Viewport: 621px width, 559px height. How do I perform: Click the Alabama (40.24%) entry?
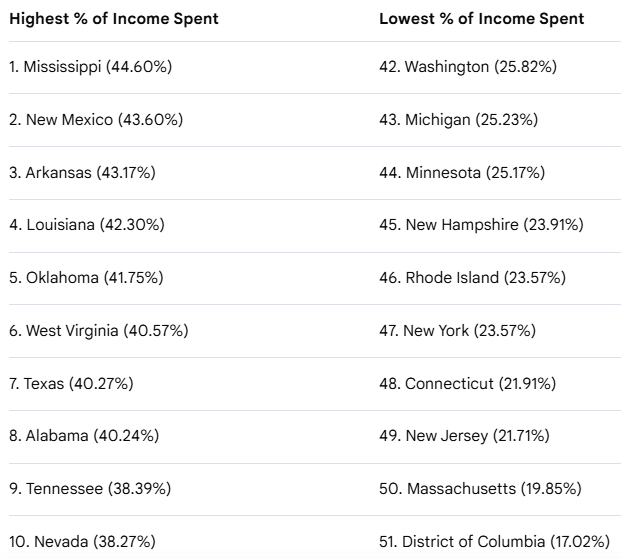(84, 436)
